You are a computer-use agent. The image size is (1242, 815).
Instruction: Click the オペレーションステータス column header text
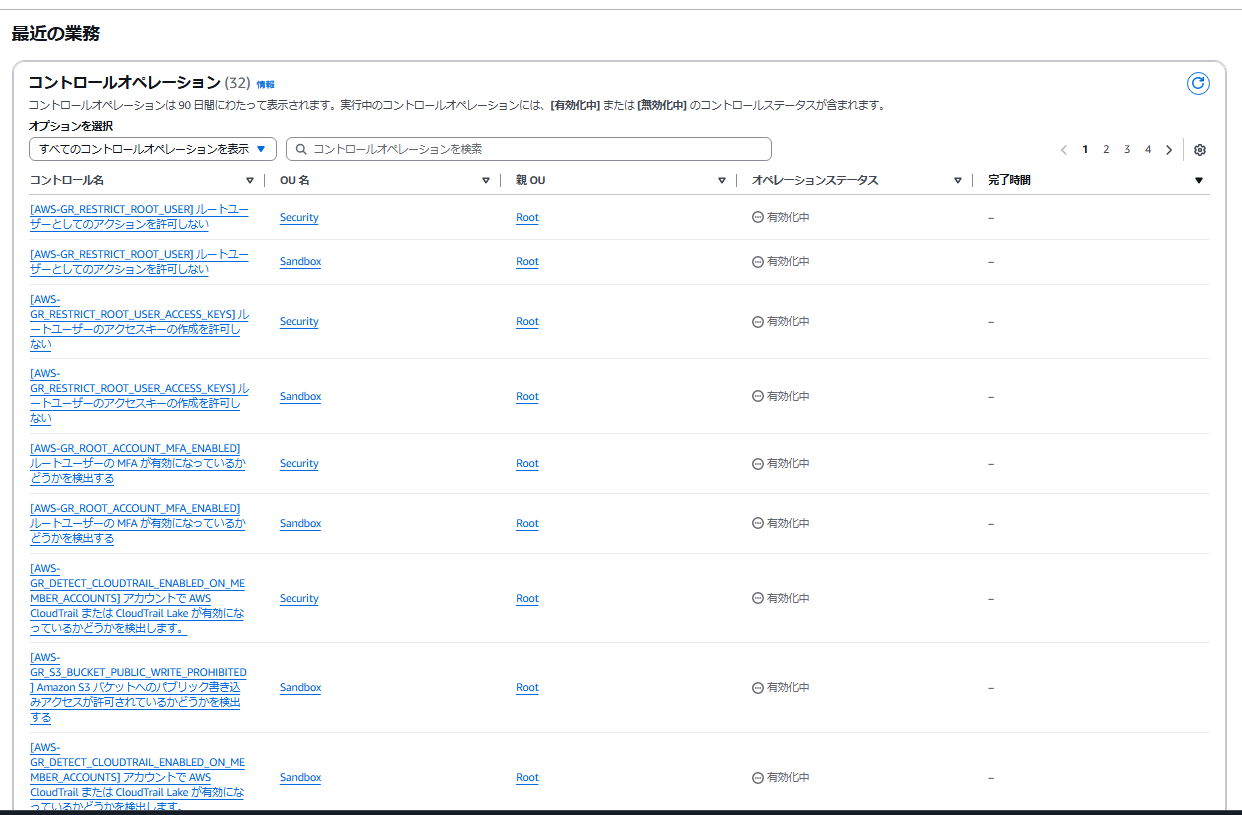(815, 181)
